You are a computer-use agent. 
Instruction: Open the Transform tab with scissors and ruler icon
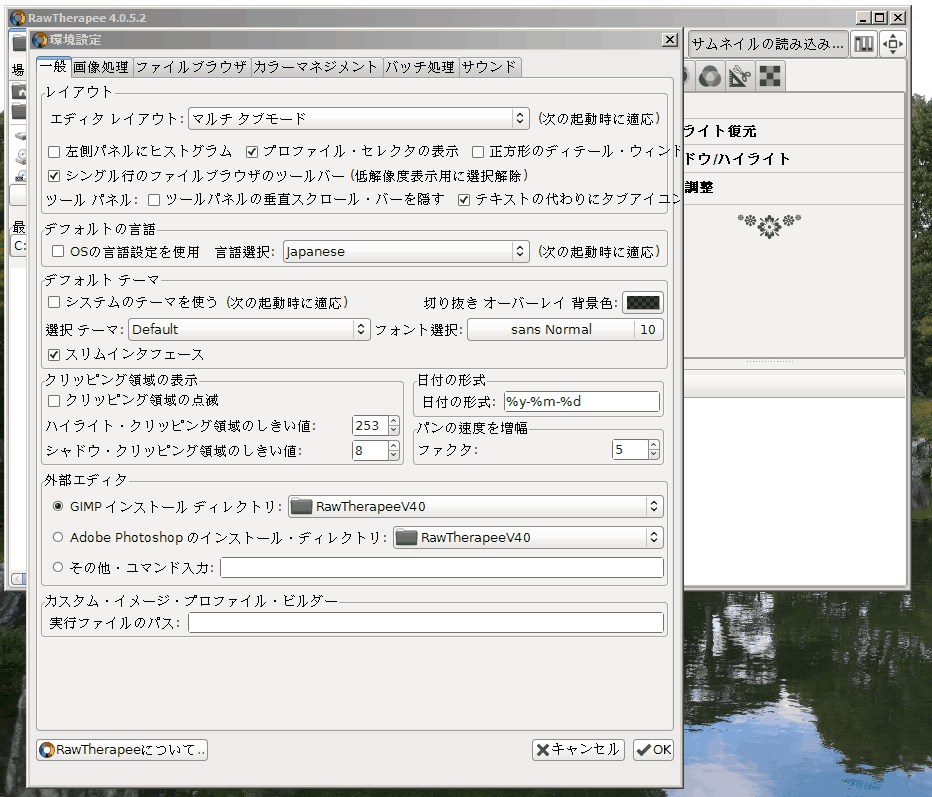(x=739, y=76)
